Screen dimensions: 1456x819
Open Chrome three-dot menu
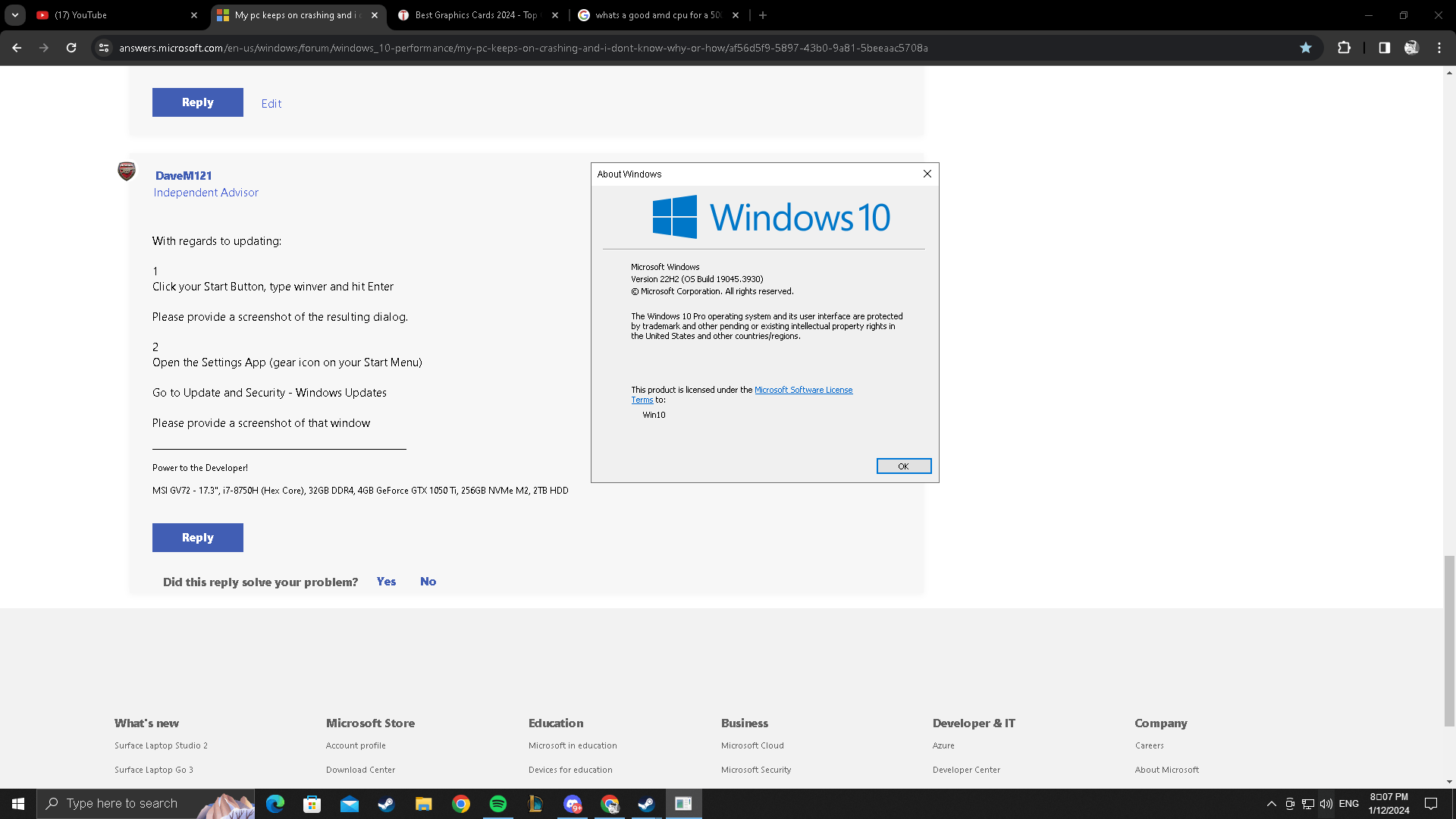[x=1439, y=48]
